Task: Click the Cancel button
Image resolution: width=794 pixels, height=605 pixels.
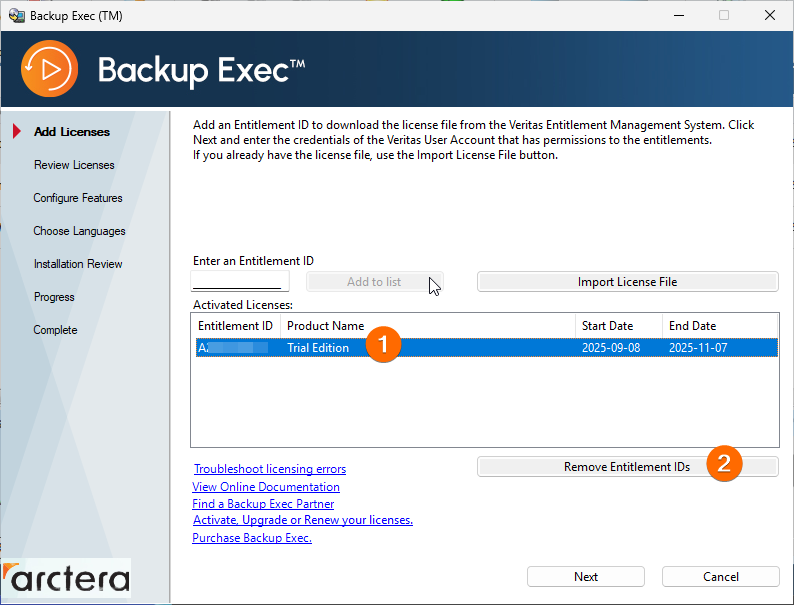Action: coord(721,577)
